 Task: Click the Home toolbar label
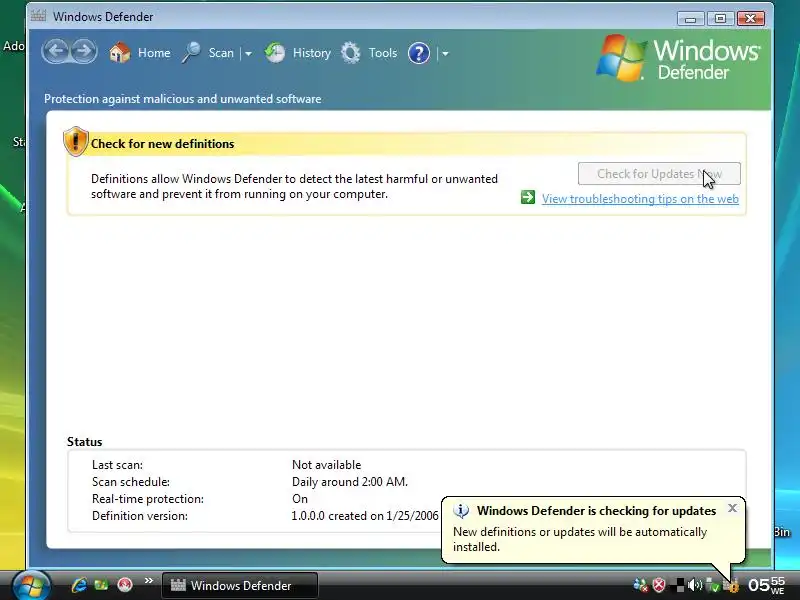[154, 53]
